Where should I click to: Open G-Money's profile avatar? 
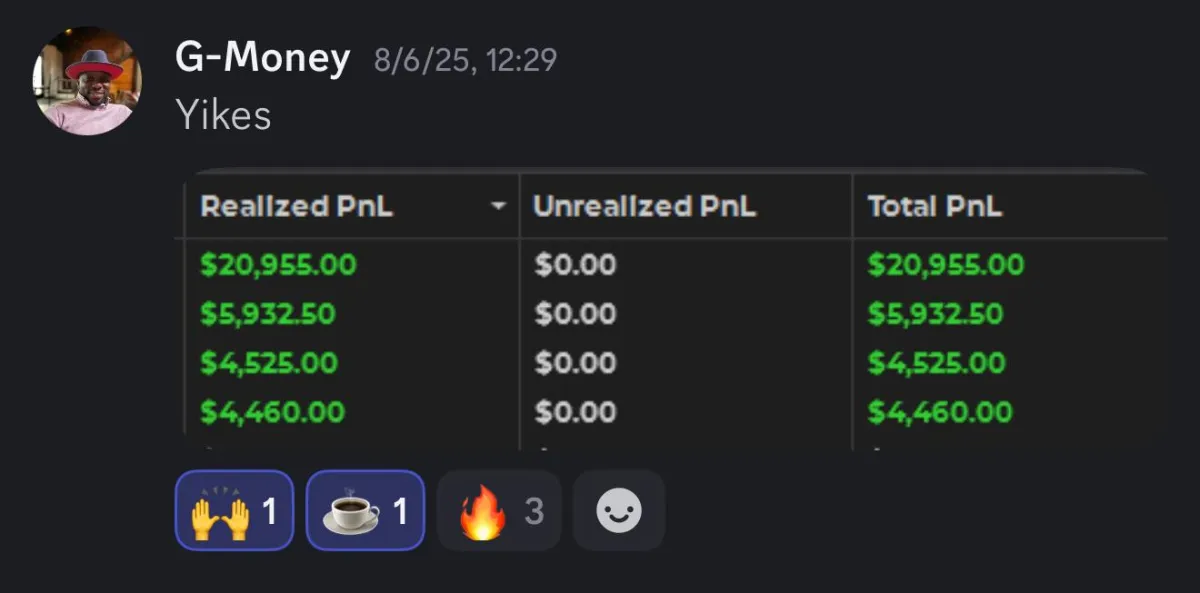coord(87,81)
